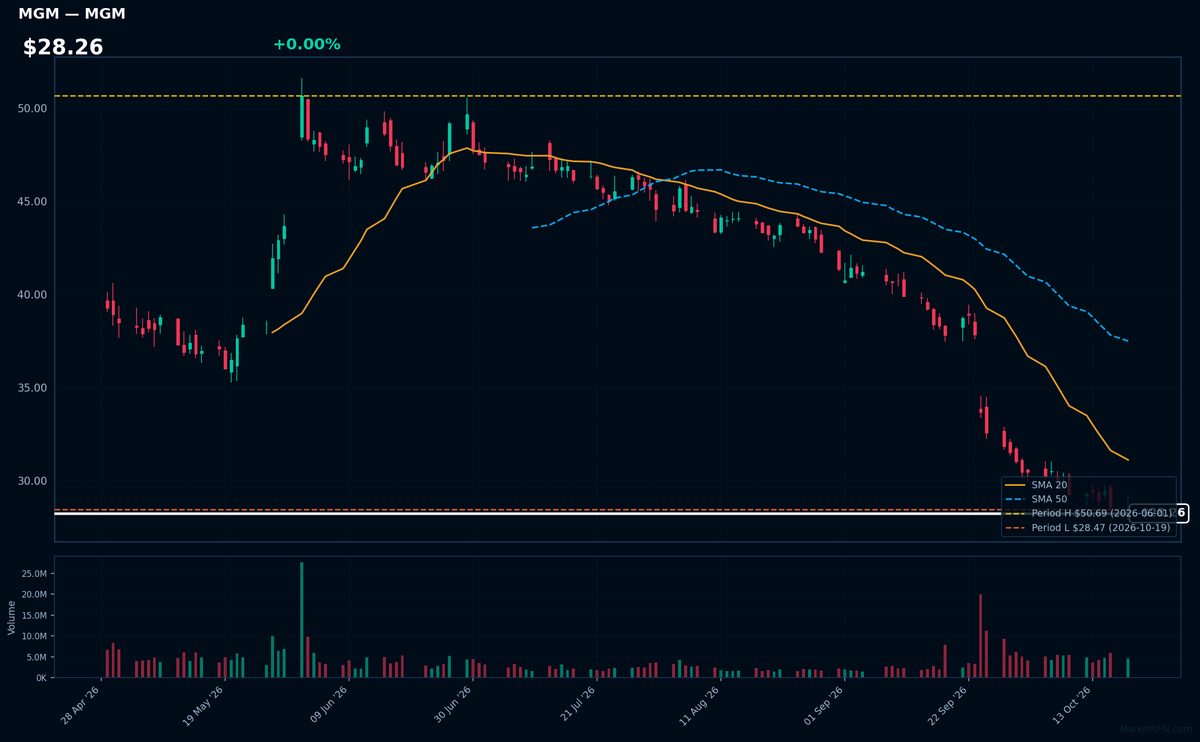Click the 28 Apr '26 date label
Screen dimensions: 1200x742
pyautogui.click(x=81, y=705)
